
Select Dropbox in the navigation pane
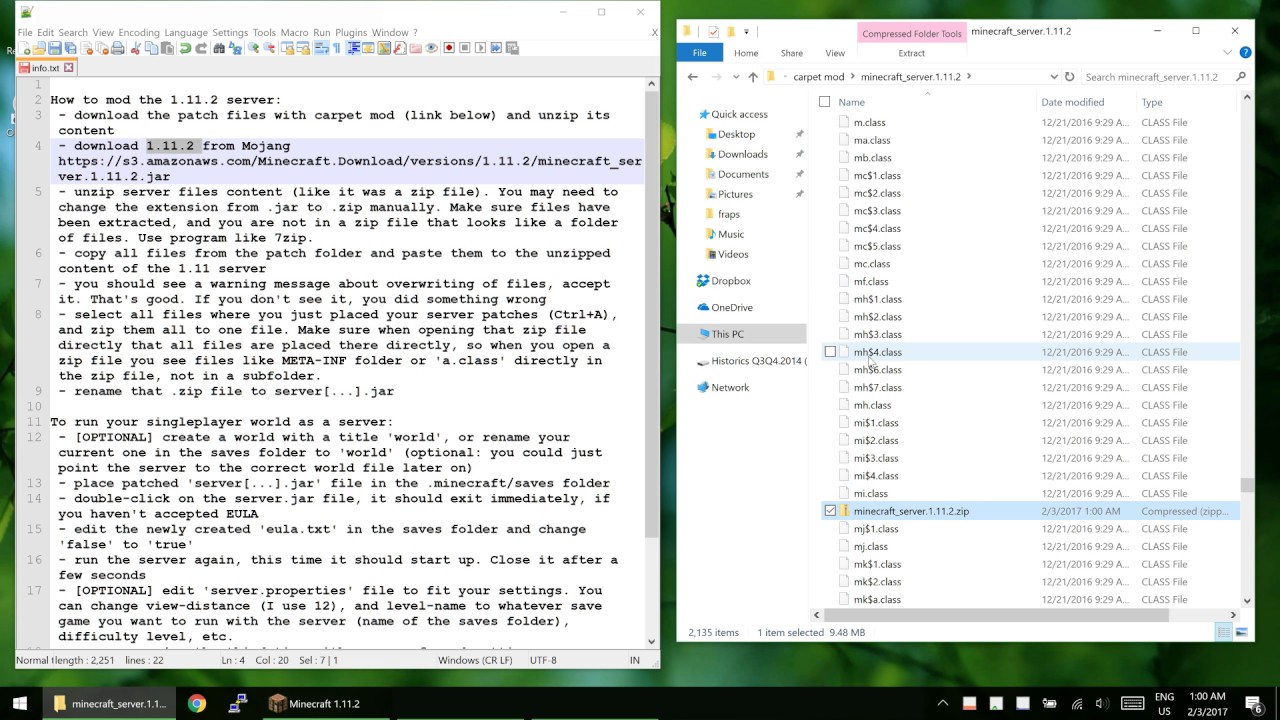(x=730, y=281)
